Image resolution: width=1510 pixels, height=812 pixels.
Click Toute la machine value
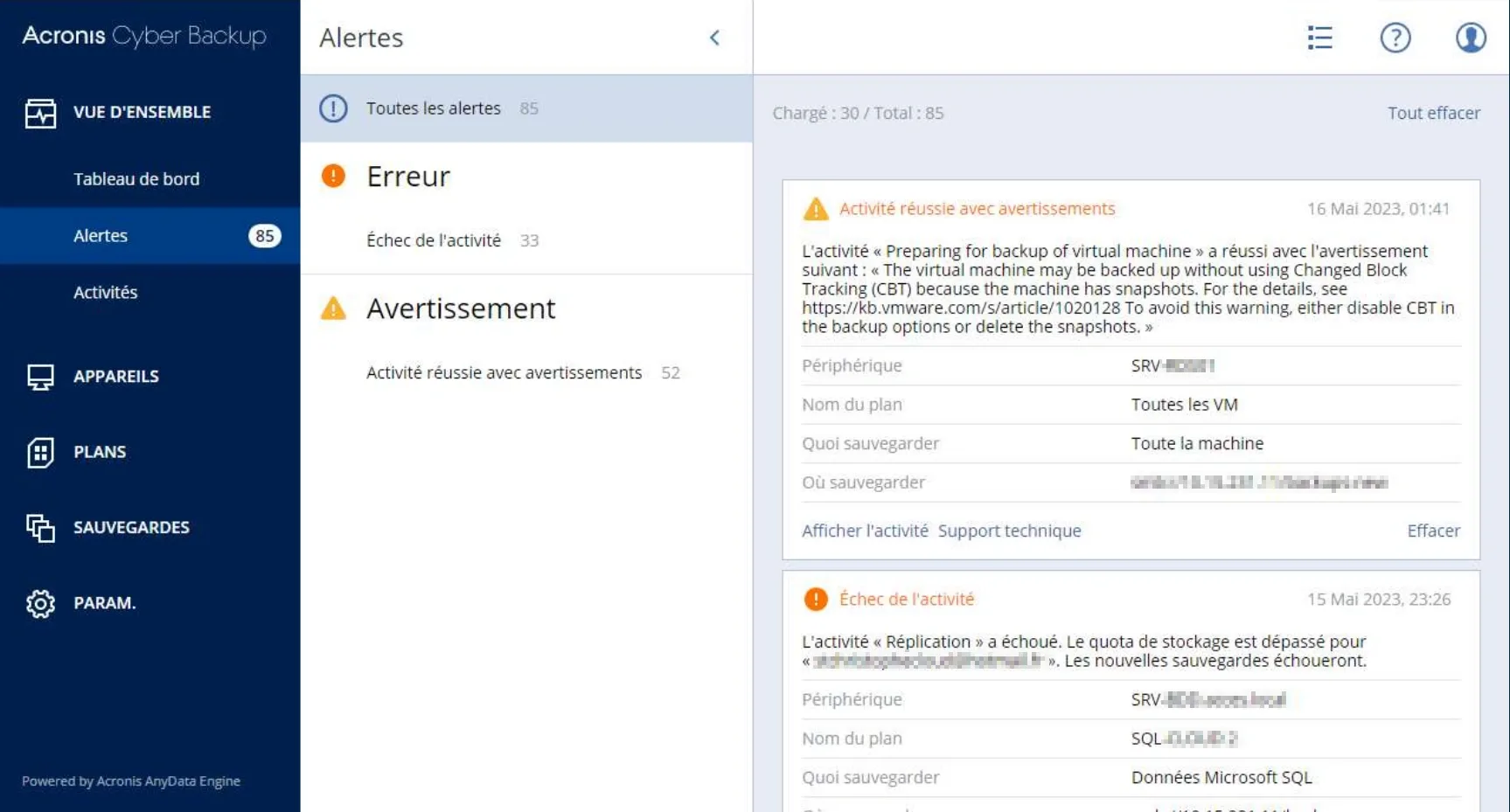(x=1197, y=443)
